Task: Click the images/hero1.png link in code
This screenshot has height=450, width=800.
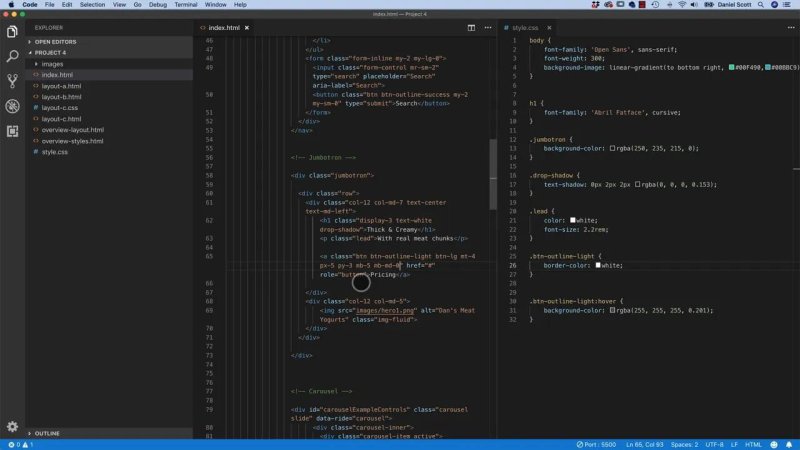Action: coord(385,310)
